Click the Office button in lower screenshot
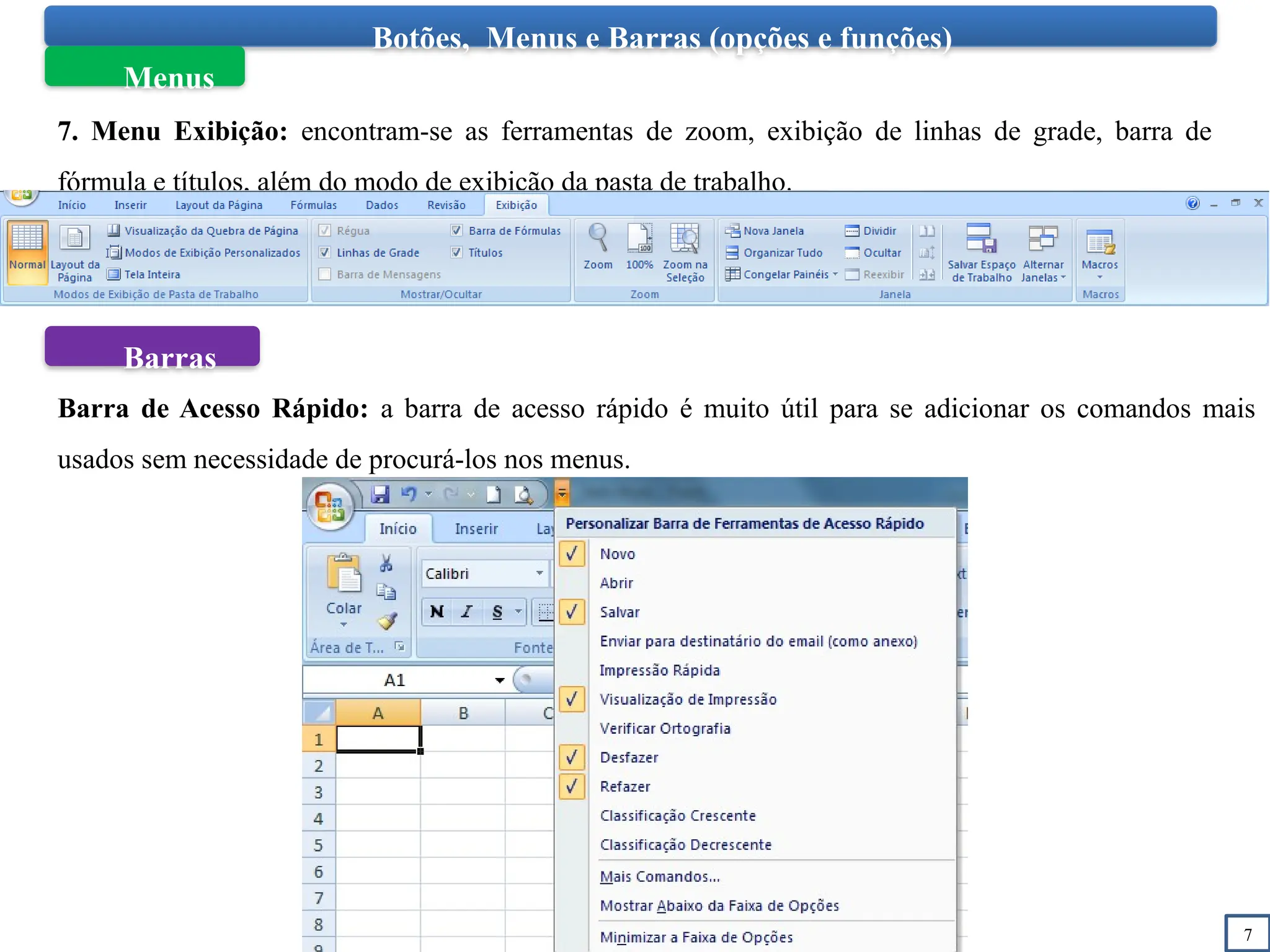Viewport: 1270px width, 952px height. click(x=329, y=507)
